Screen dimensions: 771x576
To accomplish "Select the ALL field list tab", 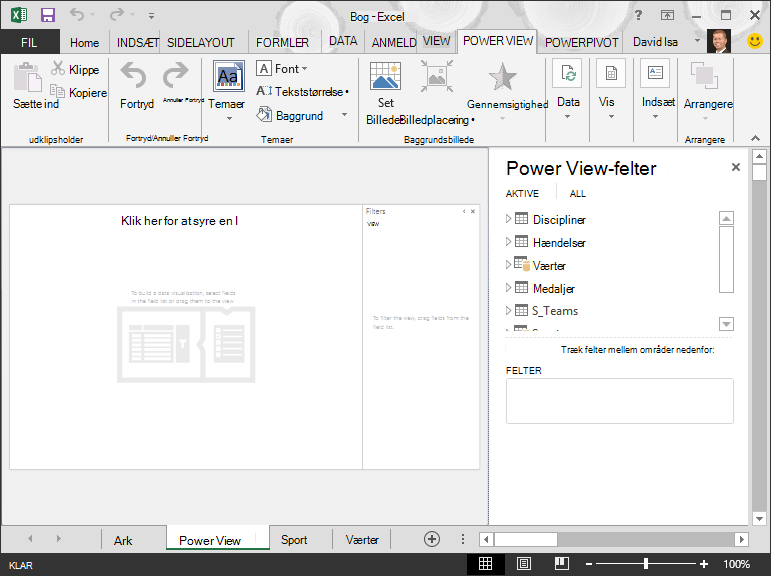I will click(x=578, y=194).
